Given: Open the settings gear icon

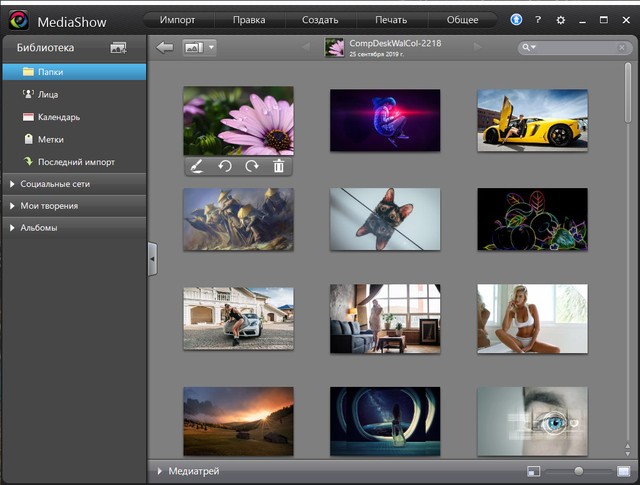Looking at the screenshot, I should [560, 20].
